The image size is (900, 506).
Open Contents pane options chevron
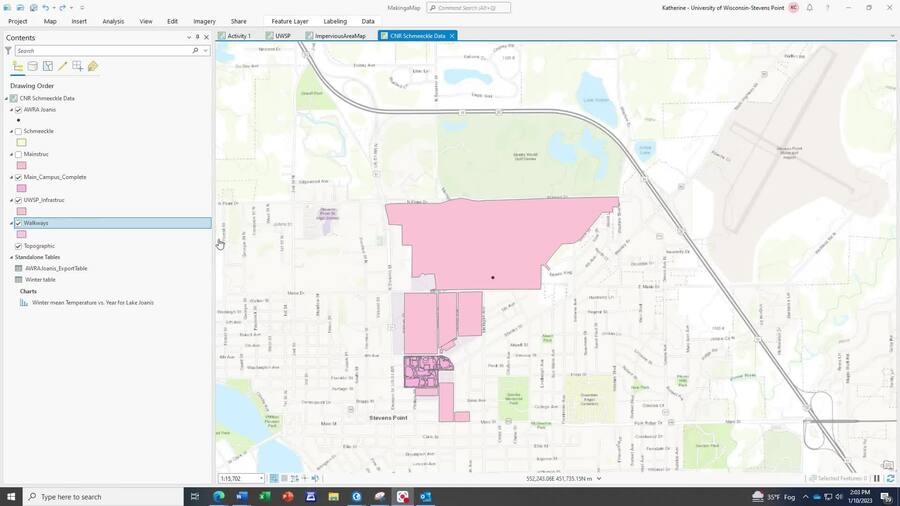click(189, 37)
